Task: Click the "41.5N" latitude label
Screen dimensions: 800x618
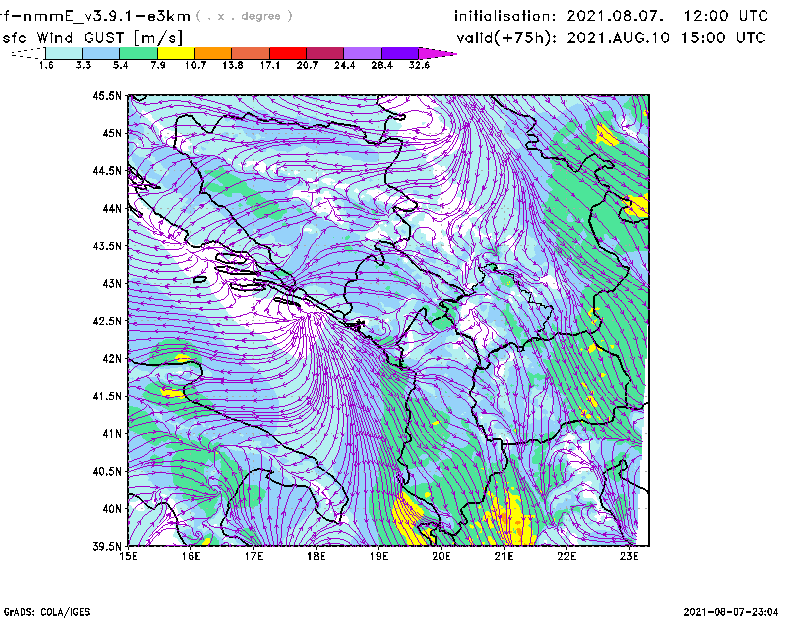Action: click(107, 396)
